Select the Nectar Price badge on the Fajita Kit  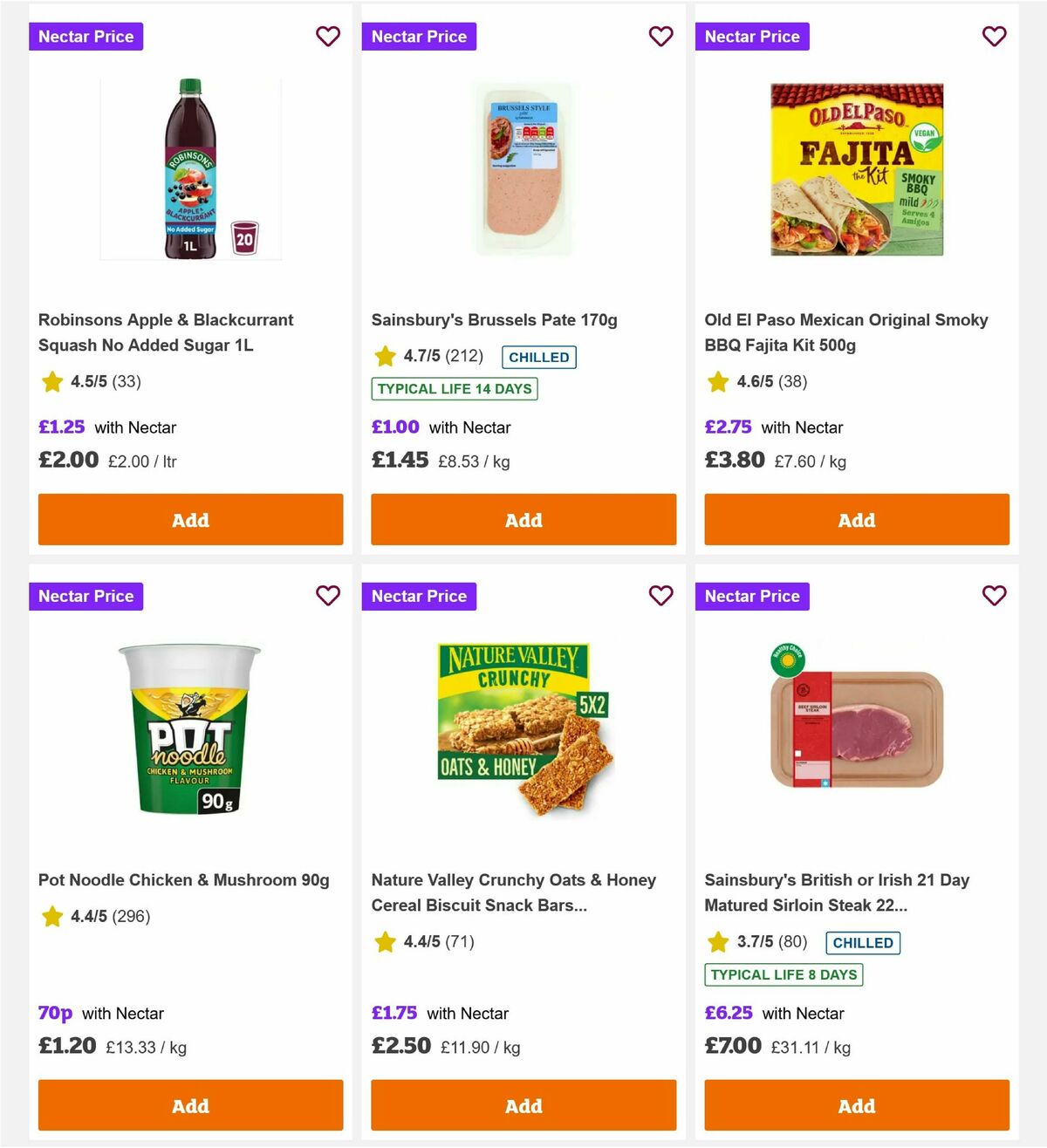[x=752, y=37]
